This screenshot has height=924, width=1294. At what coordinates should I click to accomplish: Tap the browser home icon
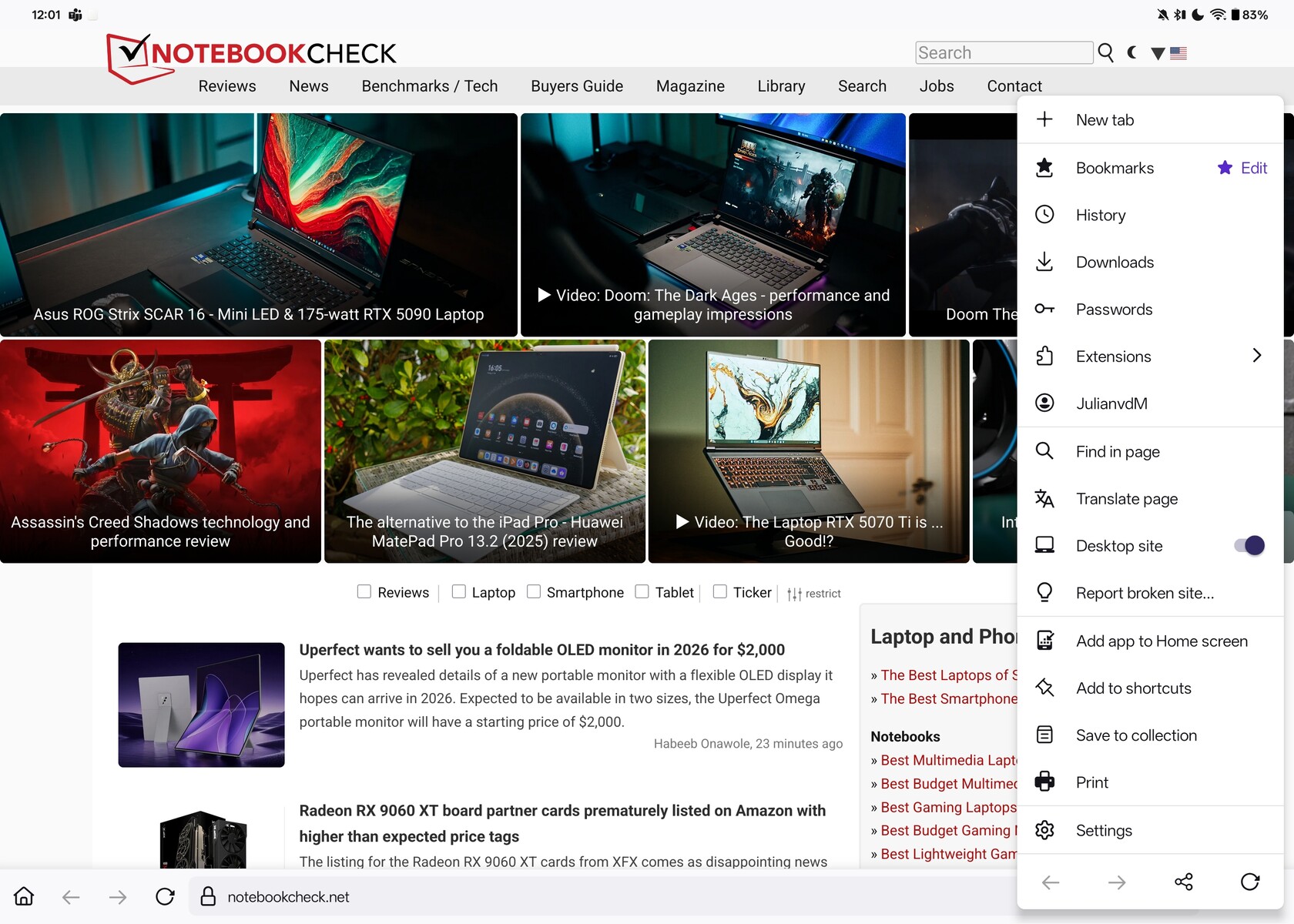click(x=24, y=896)
